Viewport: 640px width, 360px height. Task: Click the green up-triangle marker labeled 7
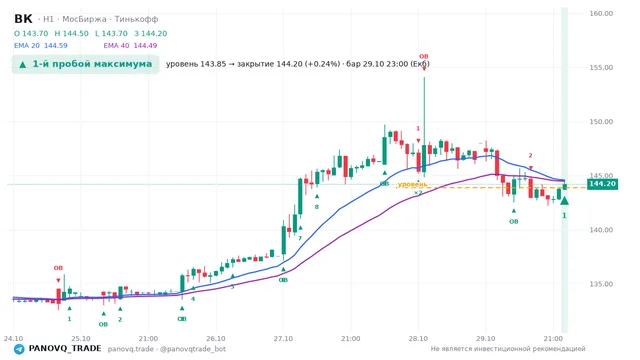pos(300,228)
